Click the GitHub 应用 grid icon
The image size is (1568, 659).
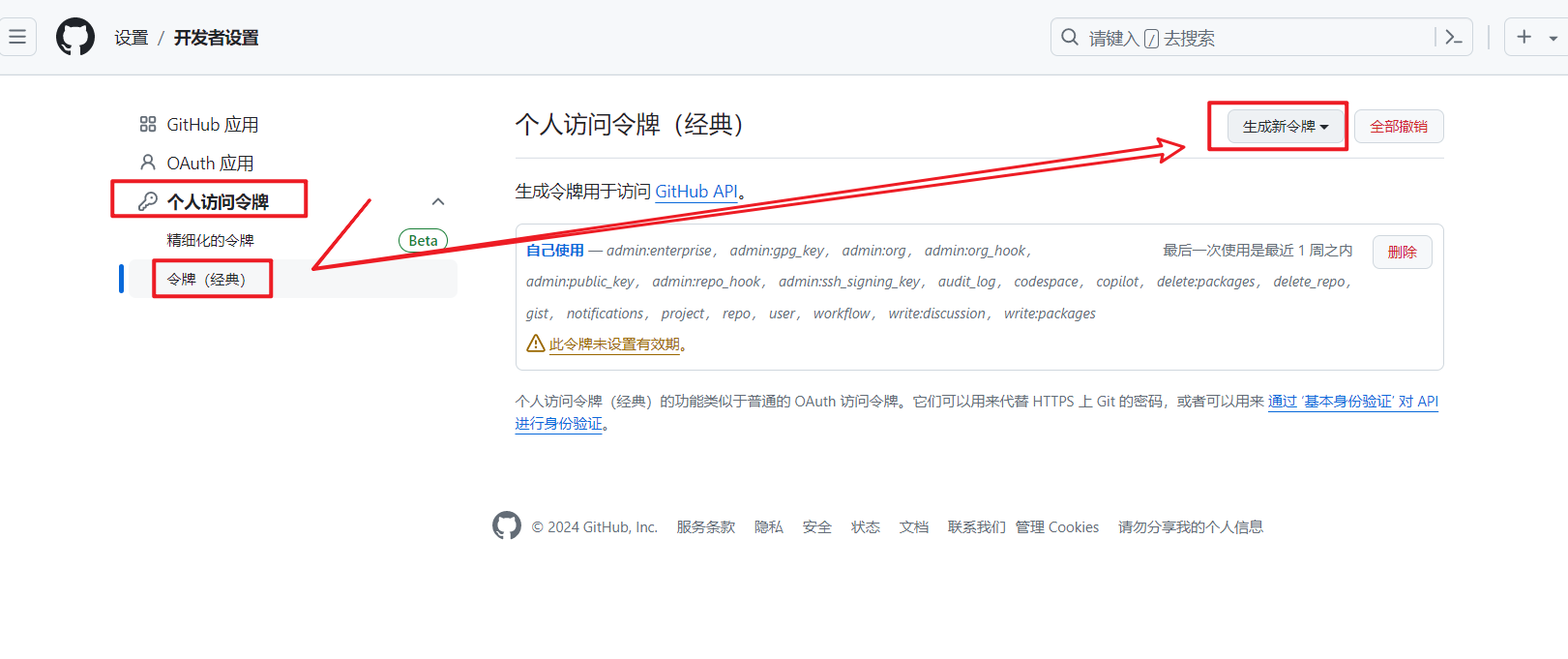pyautogui.click(x=148, y=124)
